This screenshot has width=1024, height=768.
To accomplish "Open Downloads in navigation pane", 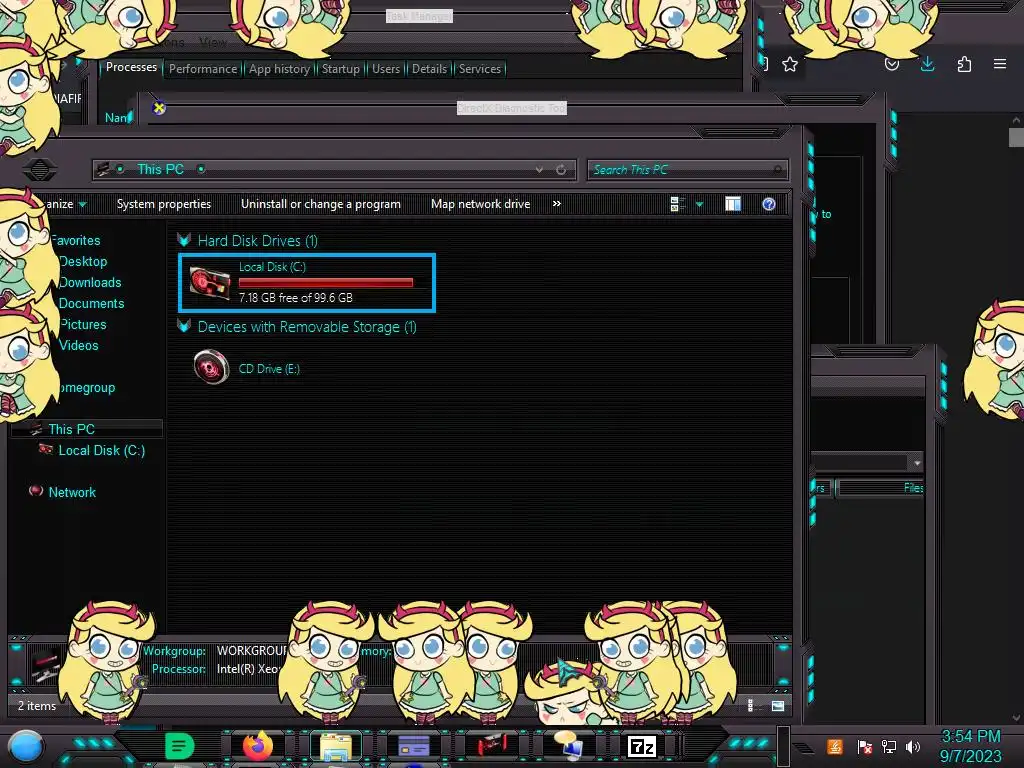I will point(90,282).
